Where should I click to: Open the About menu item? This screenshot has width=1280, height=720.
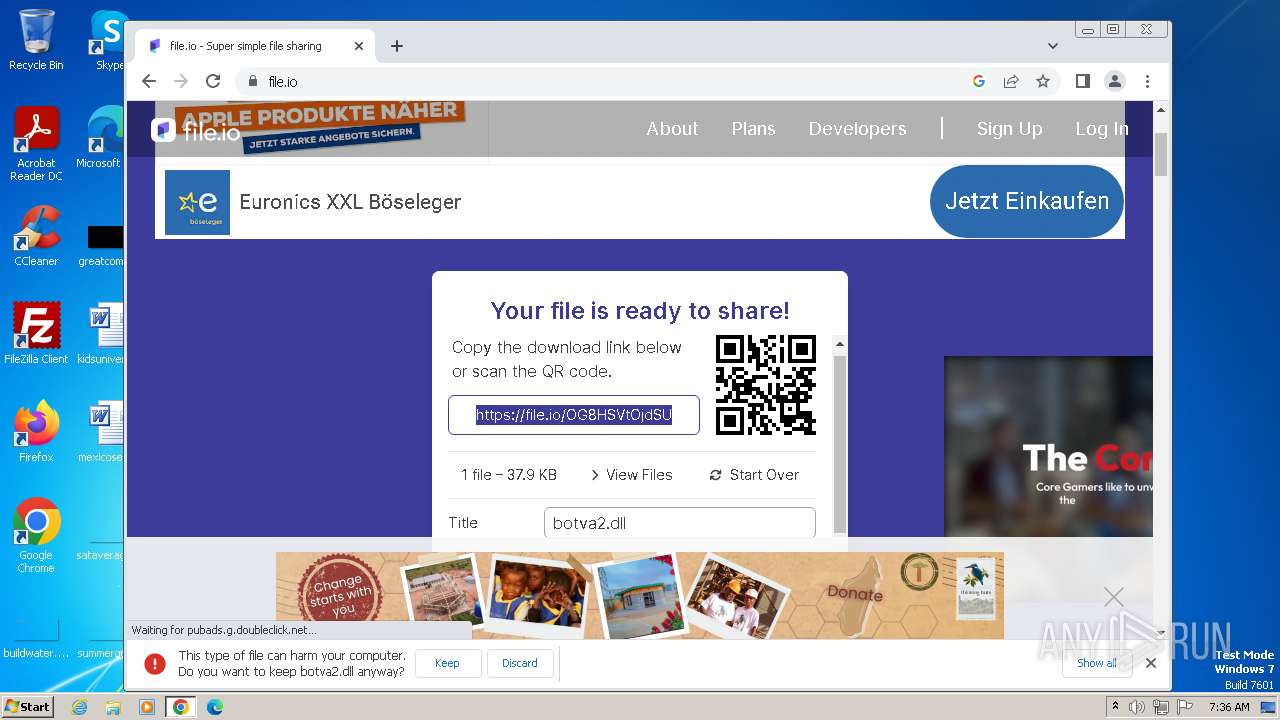click(x=672, y=129)
